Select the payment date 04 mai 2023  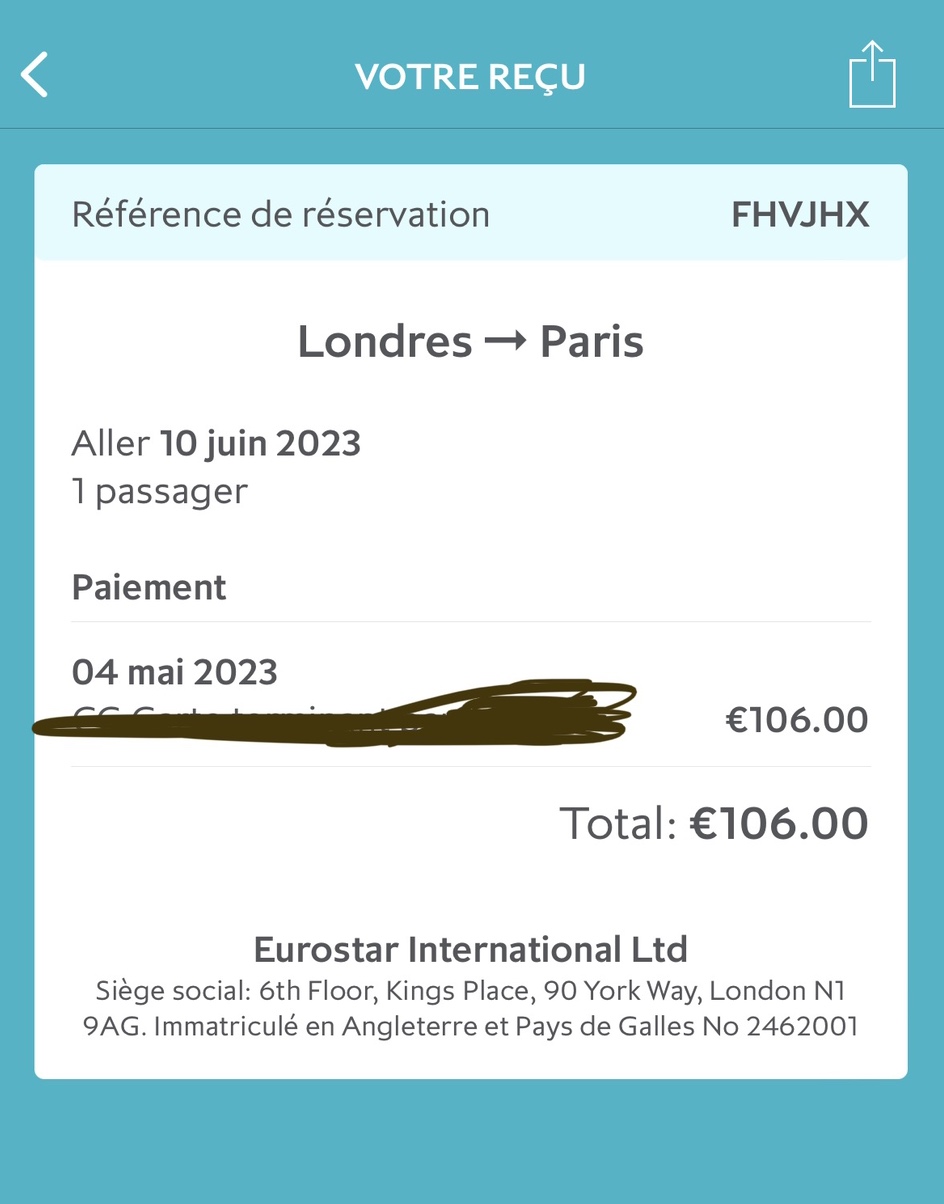(x=175, y=672)
